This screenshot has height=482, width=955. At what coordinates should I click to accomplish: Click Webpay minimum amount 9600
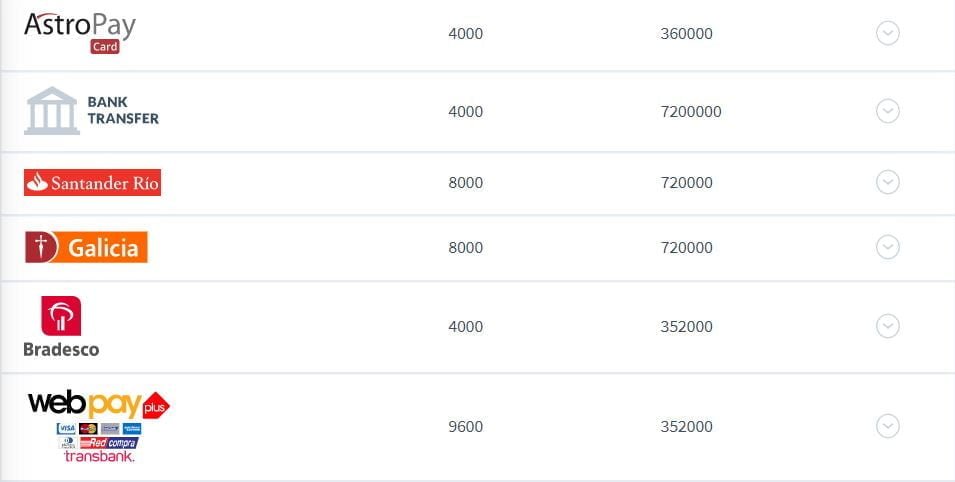[465, 426]
